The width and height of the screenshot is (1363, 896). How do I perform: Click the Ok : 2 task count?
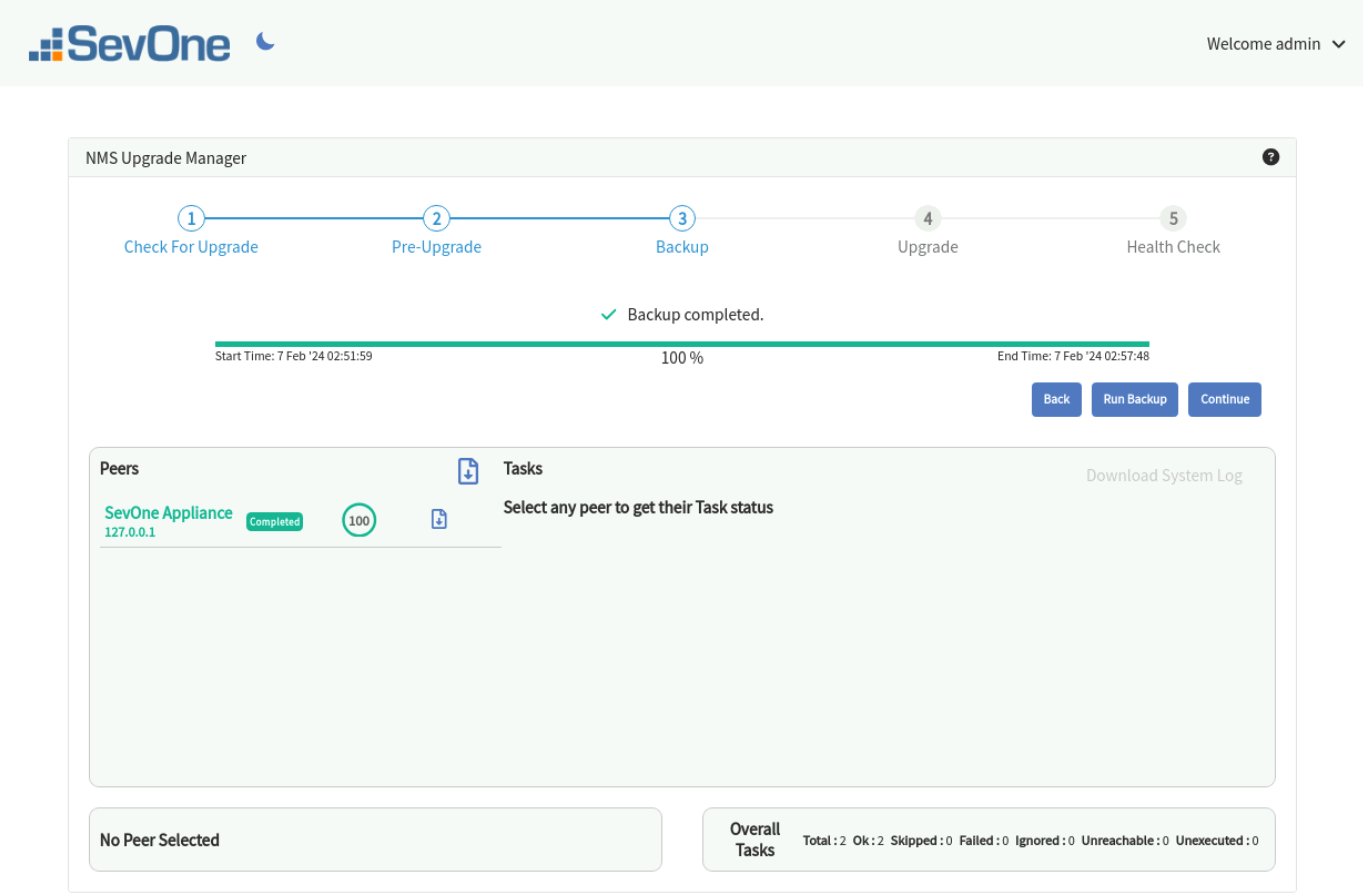(868, 841)
